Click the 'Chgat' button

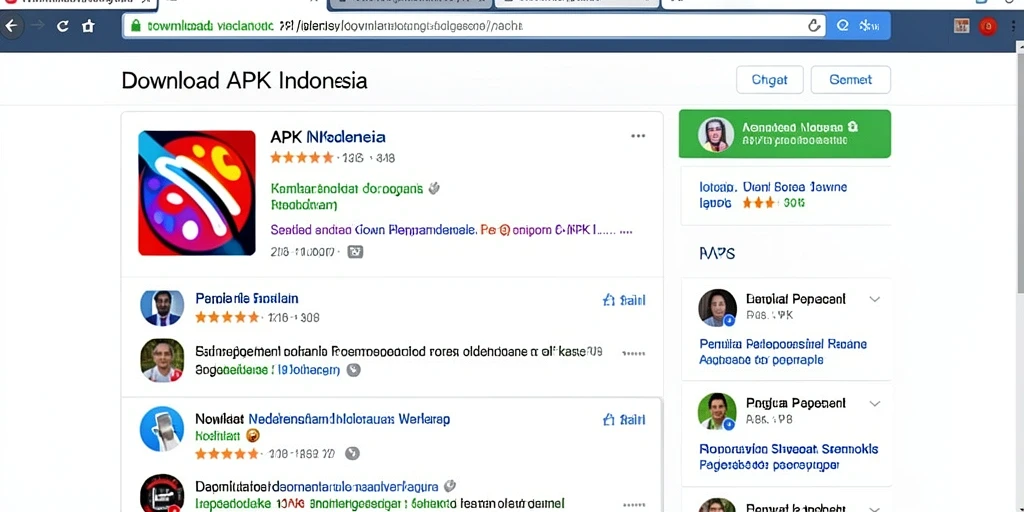click(x=769, y=80)
